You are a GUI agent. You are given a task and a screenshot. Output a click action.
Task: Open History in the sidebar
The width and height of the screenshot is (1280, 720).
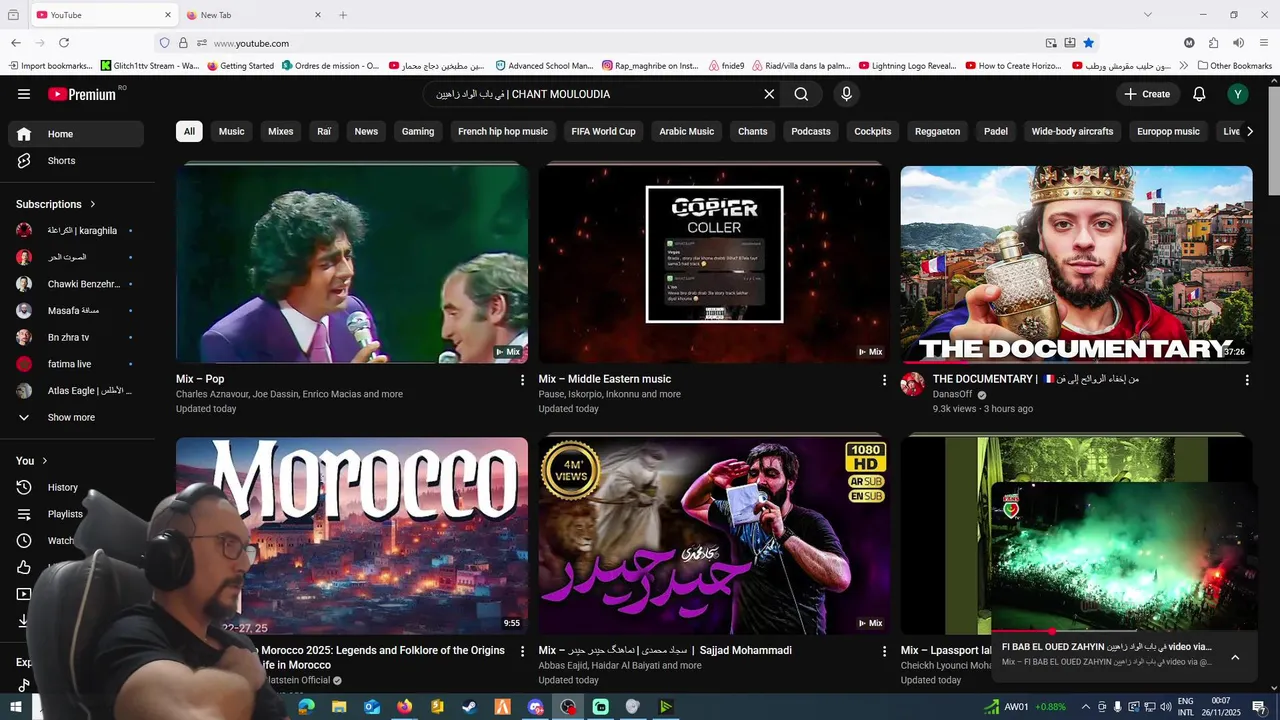(76, 487)
